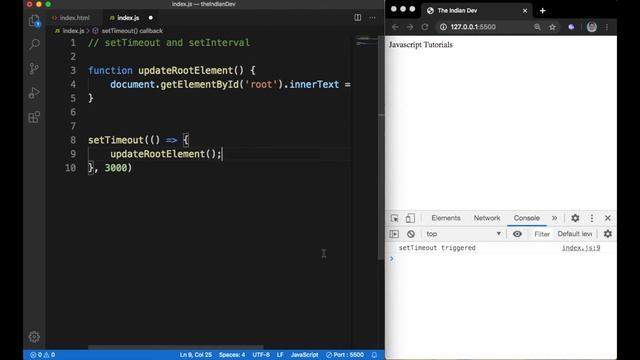The height and width of the screenshot is (360, 640).
Task: Close the DevTools panel
Action: coord(608,218)
